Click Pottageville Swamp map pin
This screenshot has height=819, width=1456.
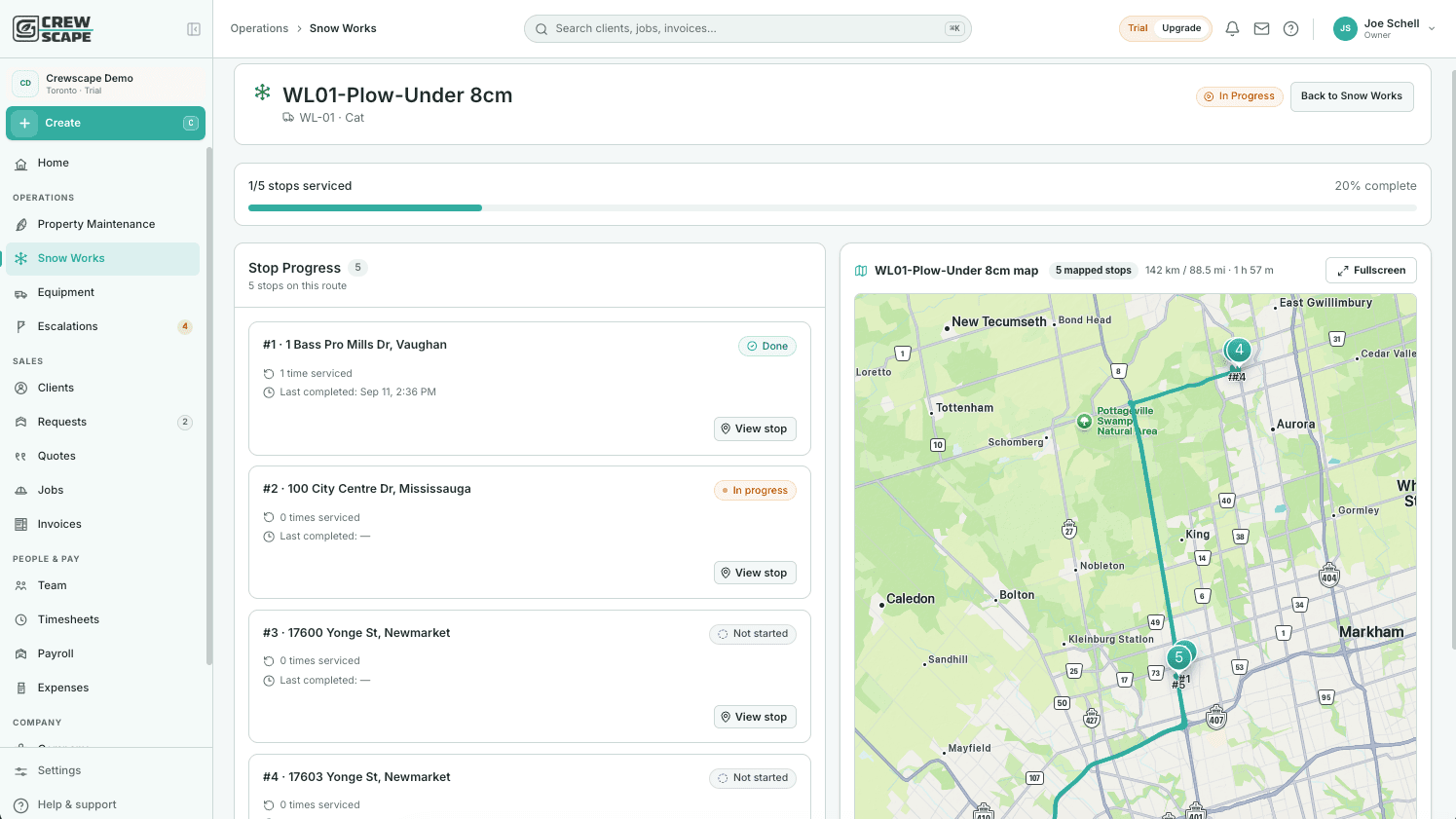pos(1084,422)
